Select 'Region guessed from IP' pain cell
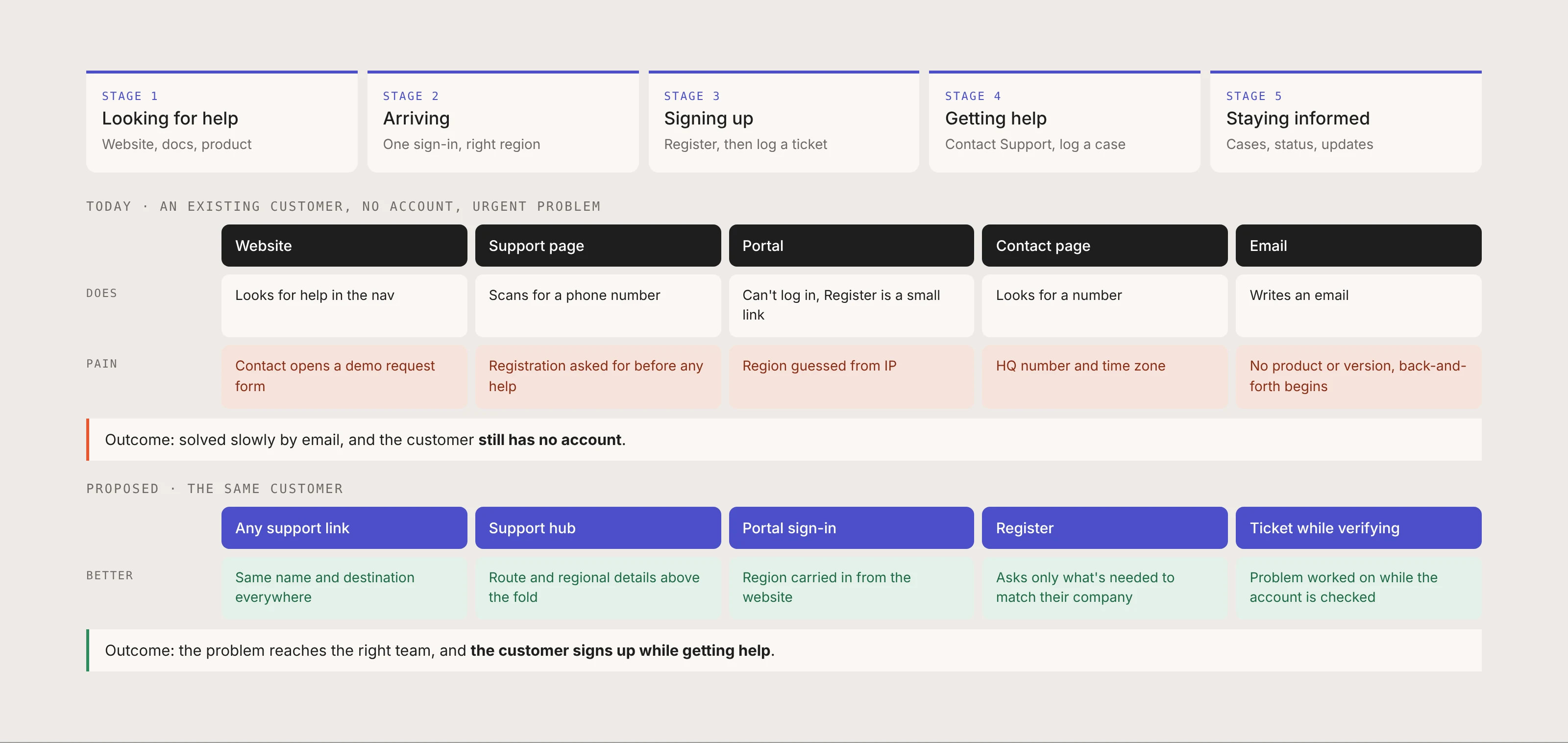1568x743 pixels. click(x=852, y=376)
